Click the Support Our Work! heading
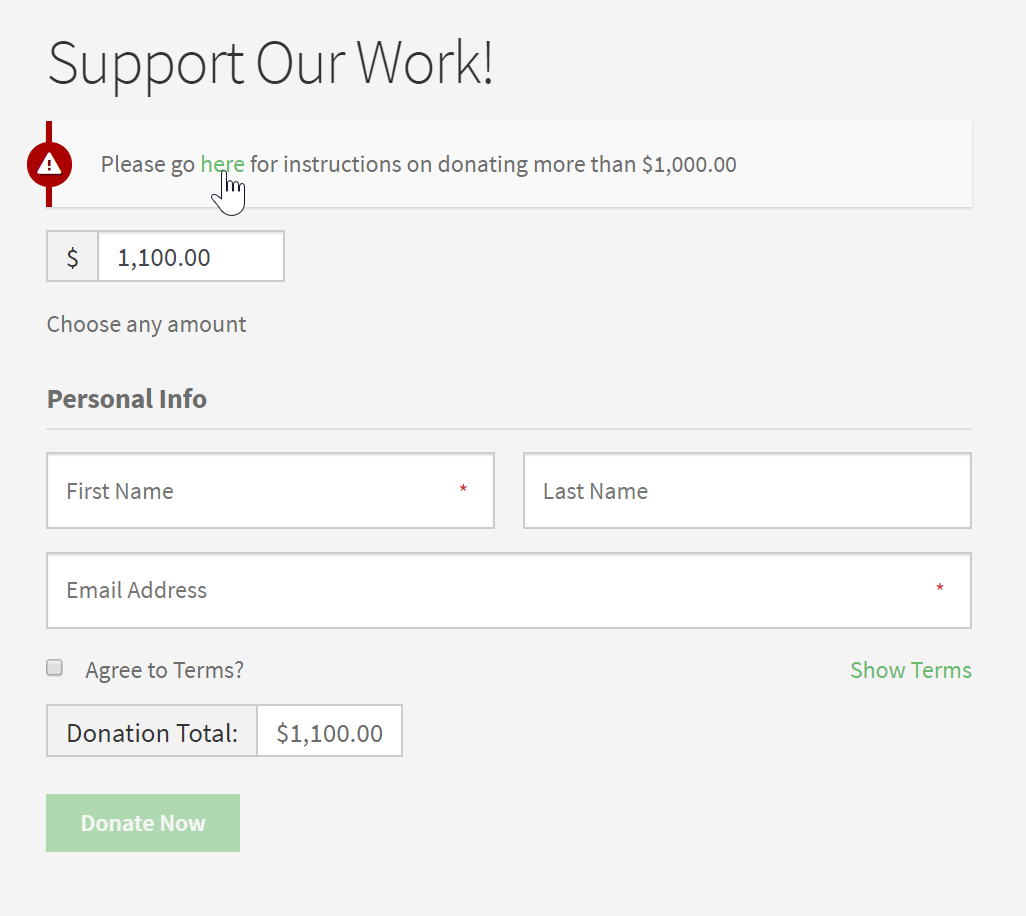 pos(272,63)
